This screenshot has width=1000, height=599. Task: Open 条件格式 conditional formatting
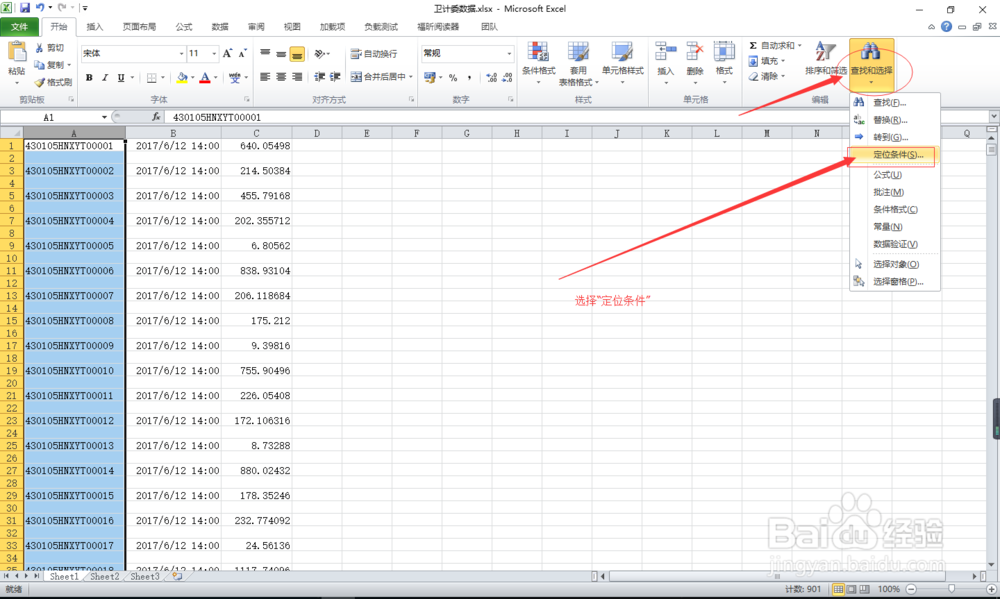(538, 63)
